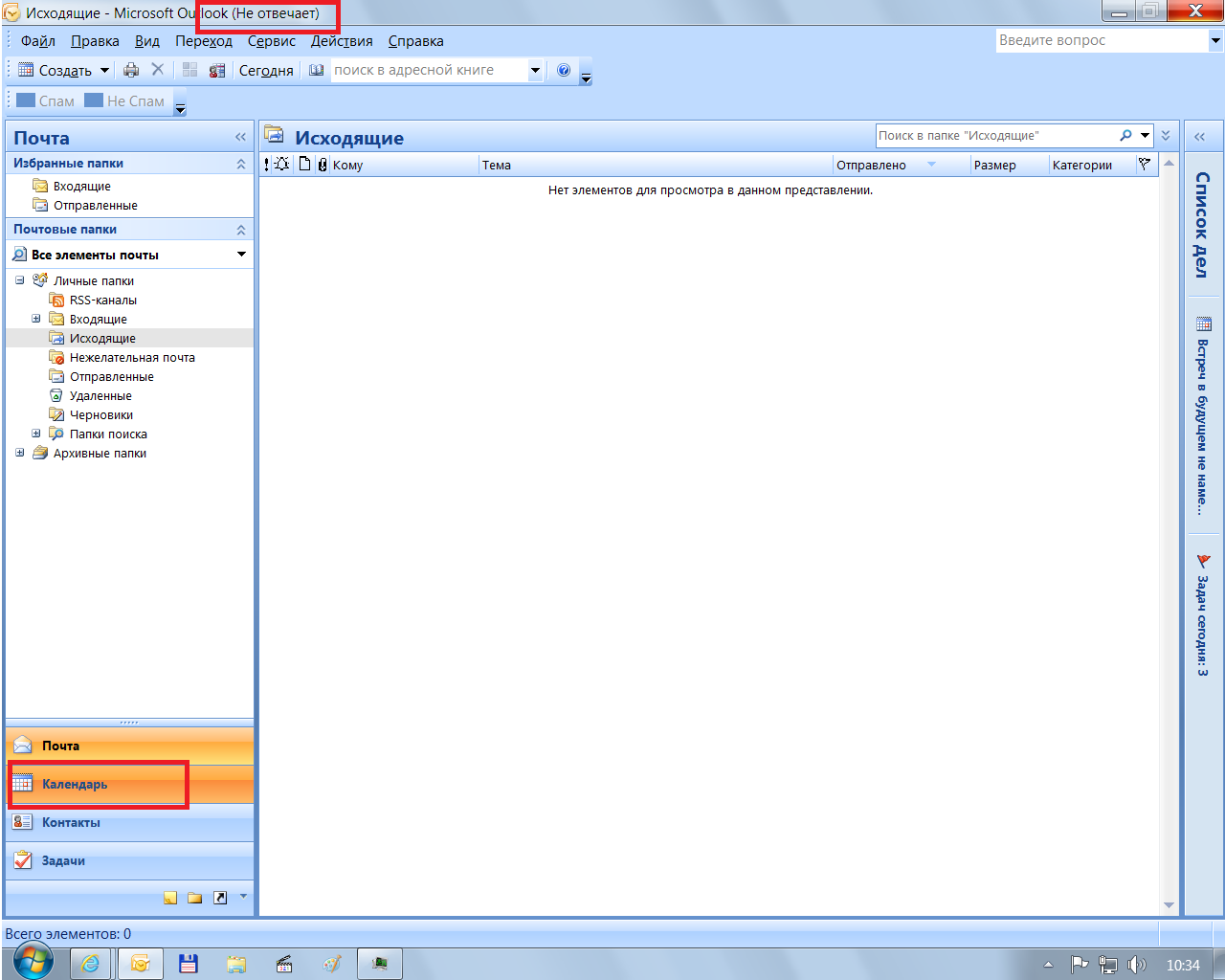
Task: Collapse the Избранные папки section
Action: point(241,164)
